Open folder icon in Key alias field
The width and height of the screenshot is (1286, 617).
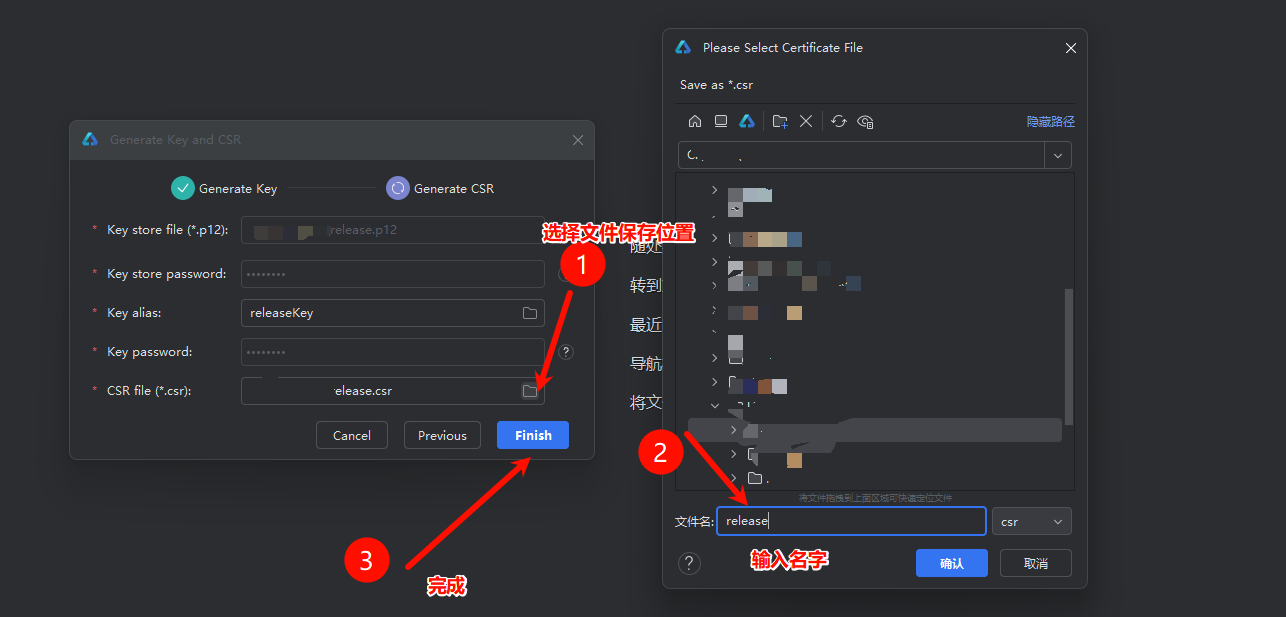pyautogui.click(x=530, y=313)
